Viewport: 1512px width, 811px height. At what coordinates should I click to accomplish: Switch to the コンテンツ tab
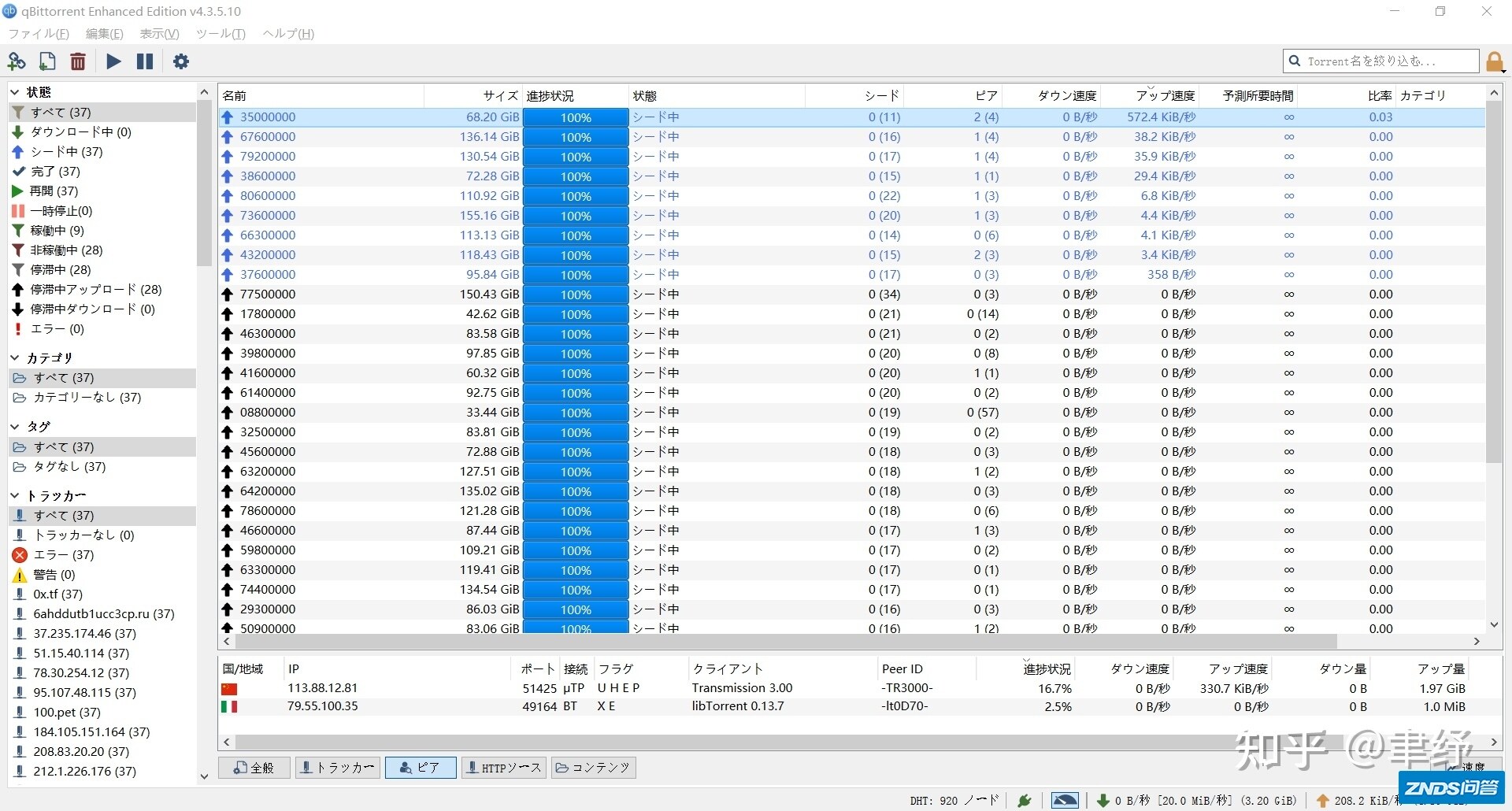click(594, 768)
